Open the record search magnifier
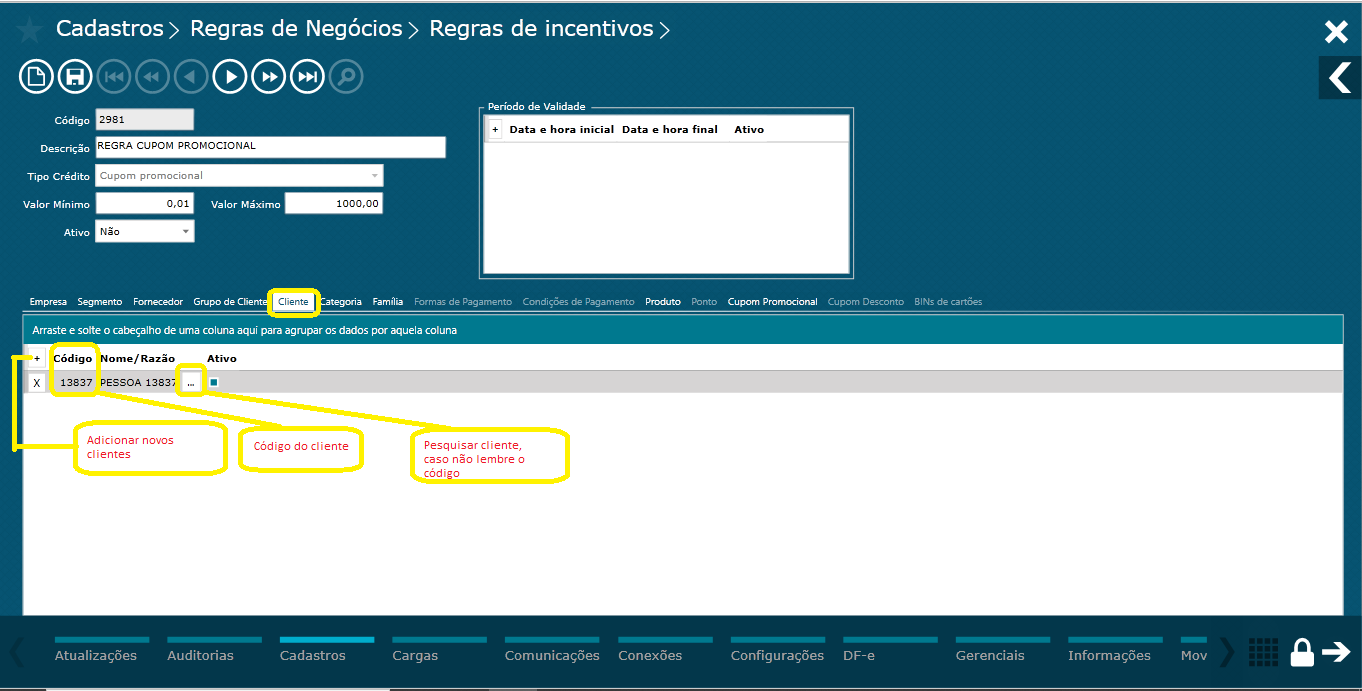The width and height of the screenshot is (1362, 691). click(346, 76)
